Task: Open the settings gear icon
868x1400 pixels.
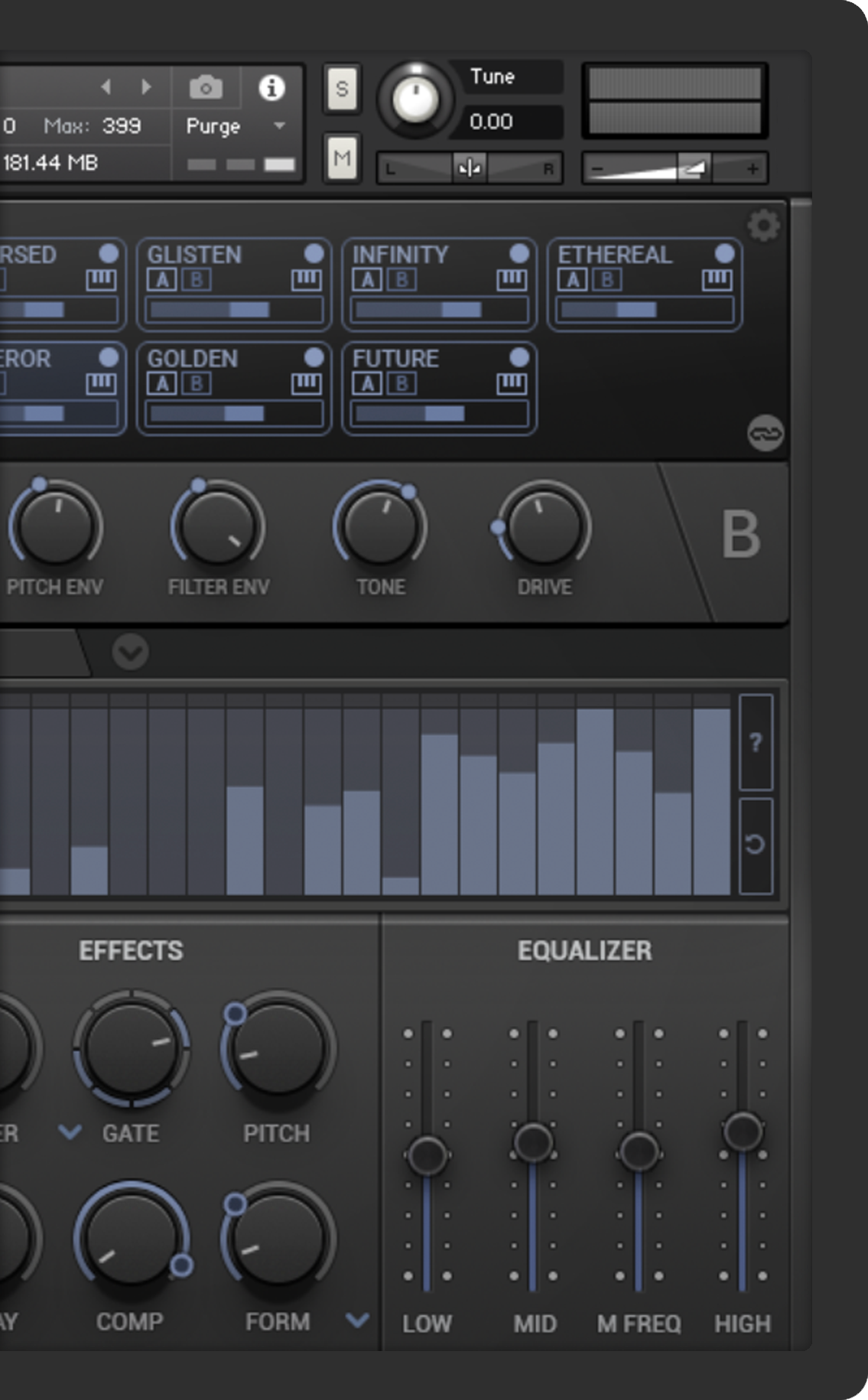Action: 763,226
